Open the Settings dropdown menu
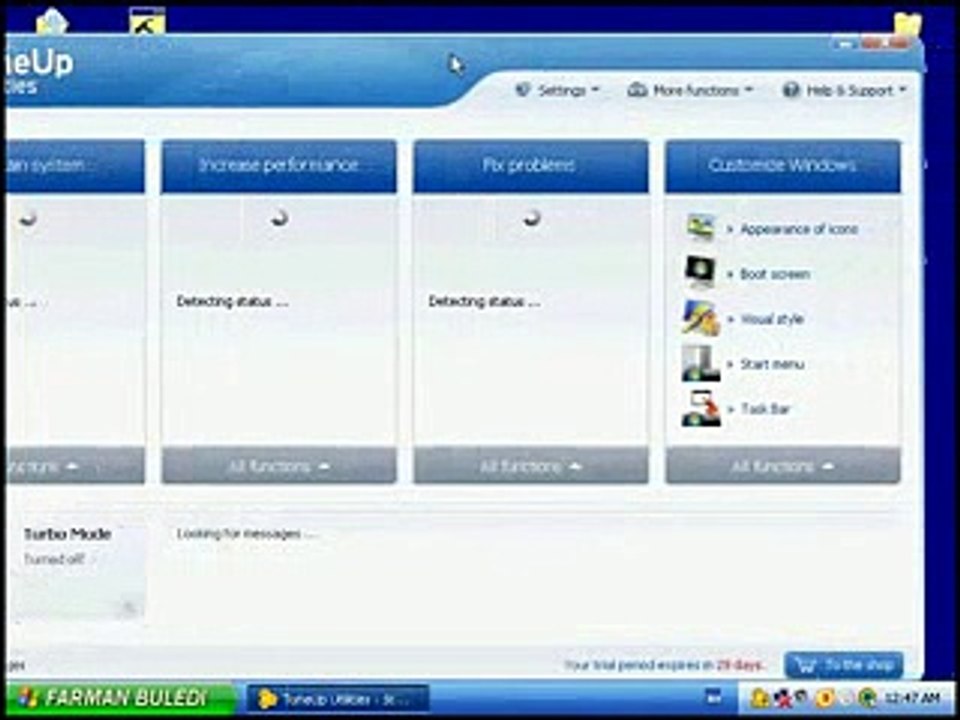960x720 pixels. click(x=557, y=91)
